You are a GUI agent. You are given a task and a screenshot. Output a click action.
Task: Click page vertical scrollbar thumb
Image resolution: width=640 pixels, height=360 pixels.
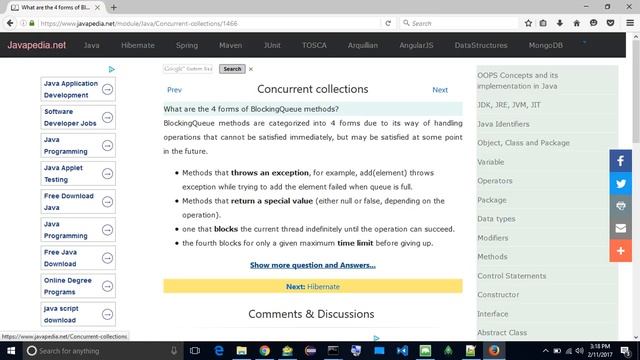point(636,91)
